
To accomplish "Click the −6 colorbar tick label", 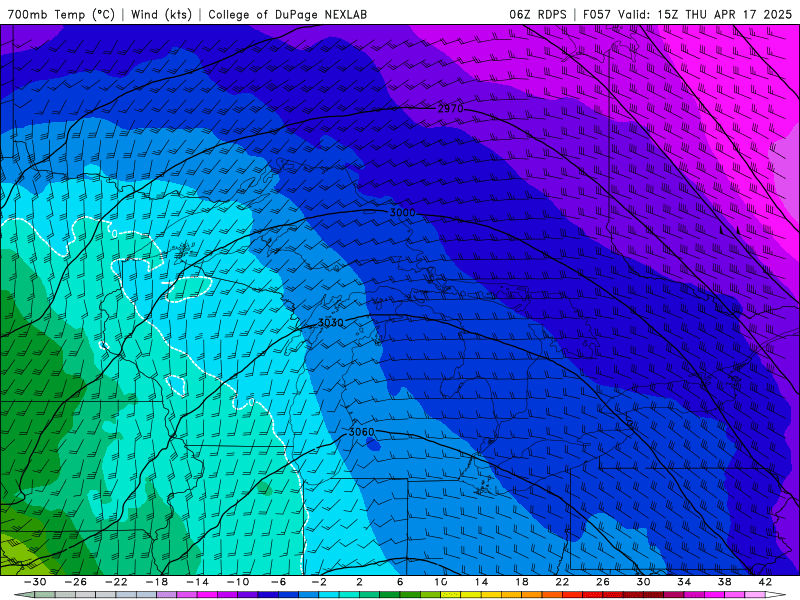I will click(278, 582).
